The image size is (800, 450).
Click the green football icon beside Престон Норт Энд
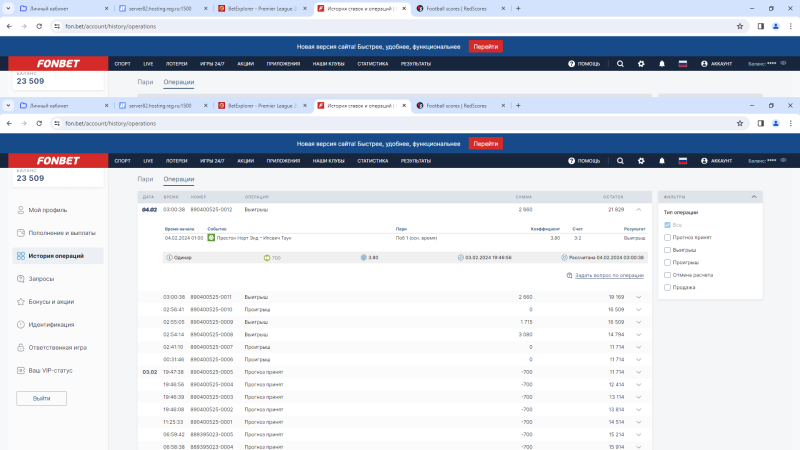pyautogui.click(x=211, y=238)
